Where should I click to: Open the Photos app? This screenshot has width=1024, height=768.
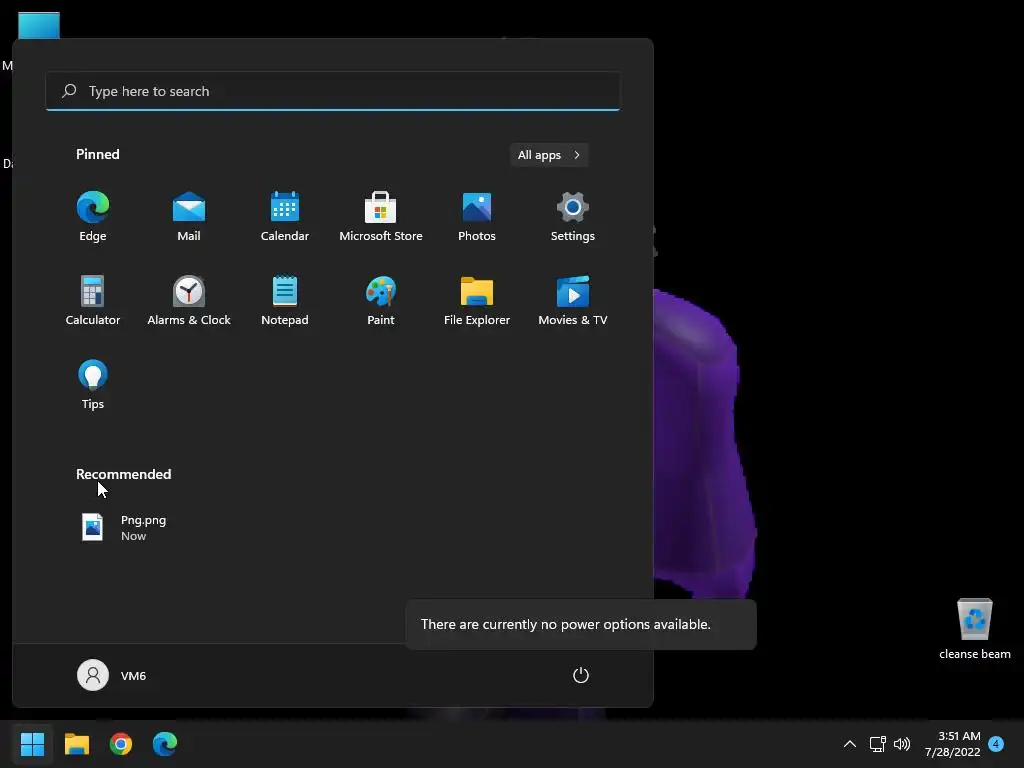pos(477,216)
